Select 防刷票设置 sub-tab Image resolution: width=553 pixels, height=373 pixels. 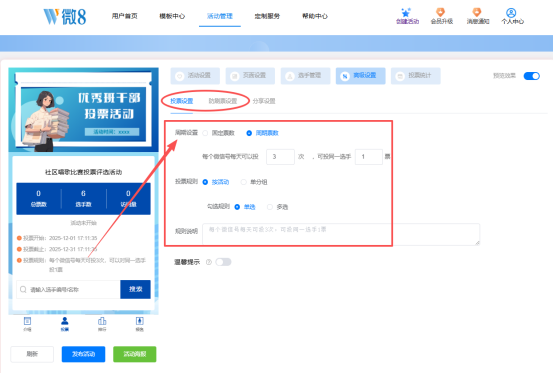[223, 101]
